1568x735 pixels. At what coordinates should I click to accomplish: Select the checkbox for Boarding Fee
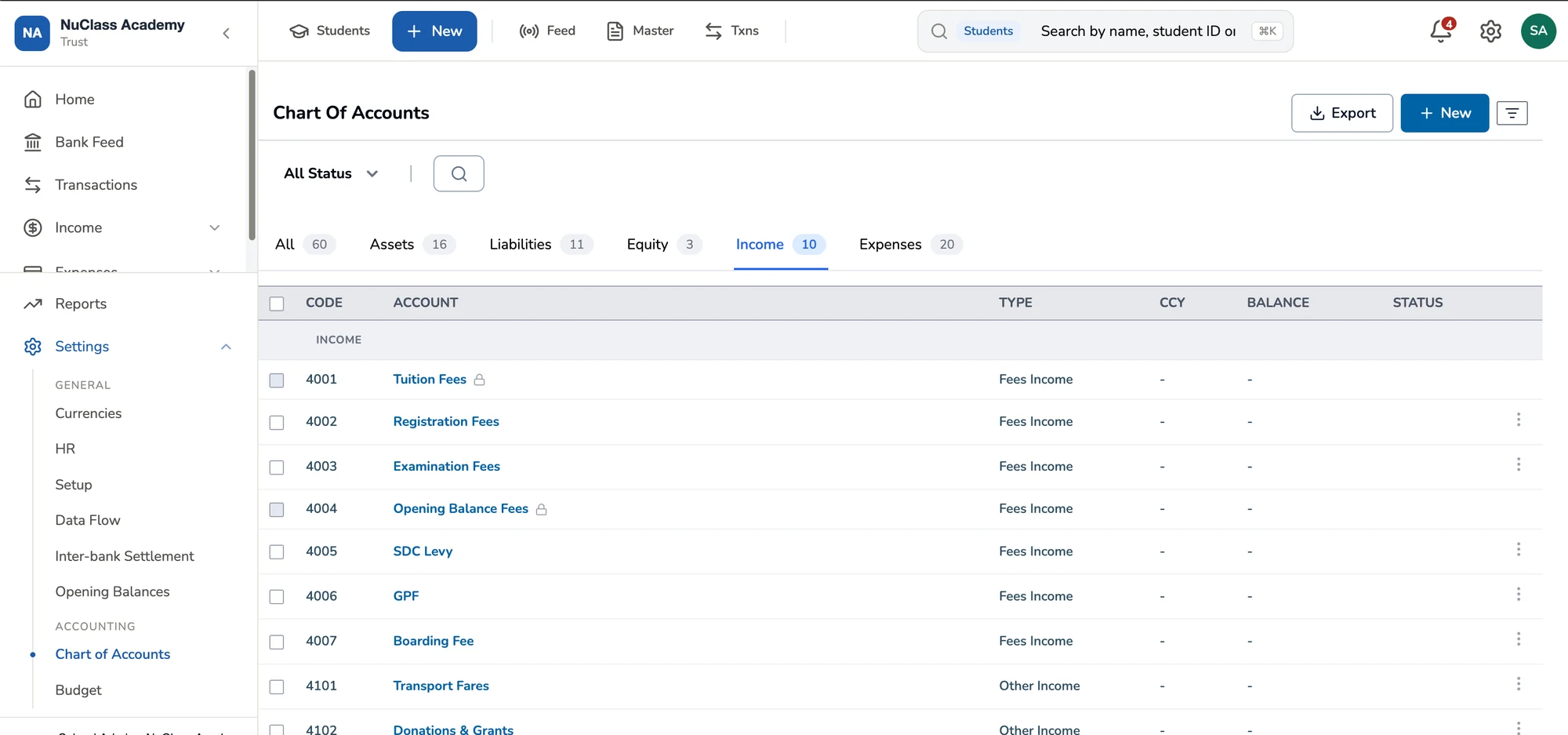pyautogui.click(x=277, y=642)
